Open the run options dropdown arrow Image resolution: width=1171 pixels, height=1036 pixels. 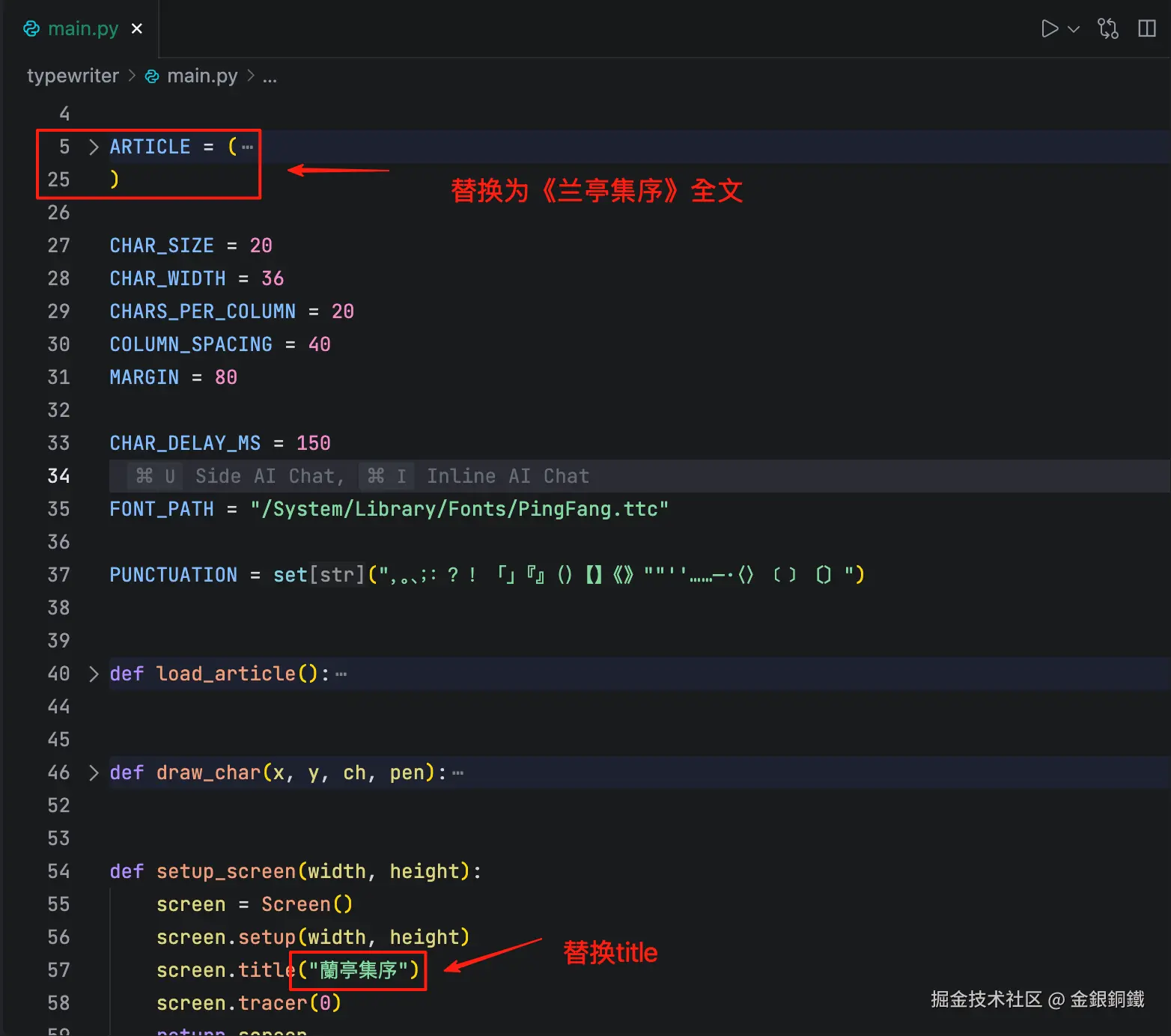coord(1074,29)
